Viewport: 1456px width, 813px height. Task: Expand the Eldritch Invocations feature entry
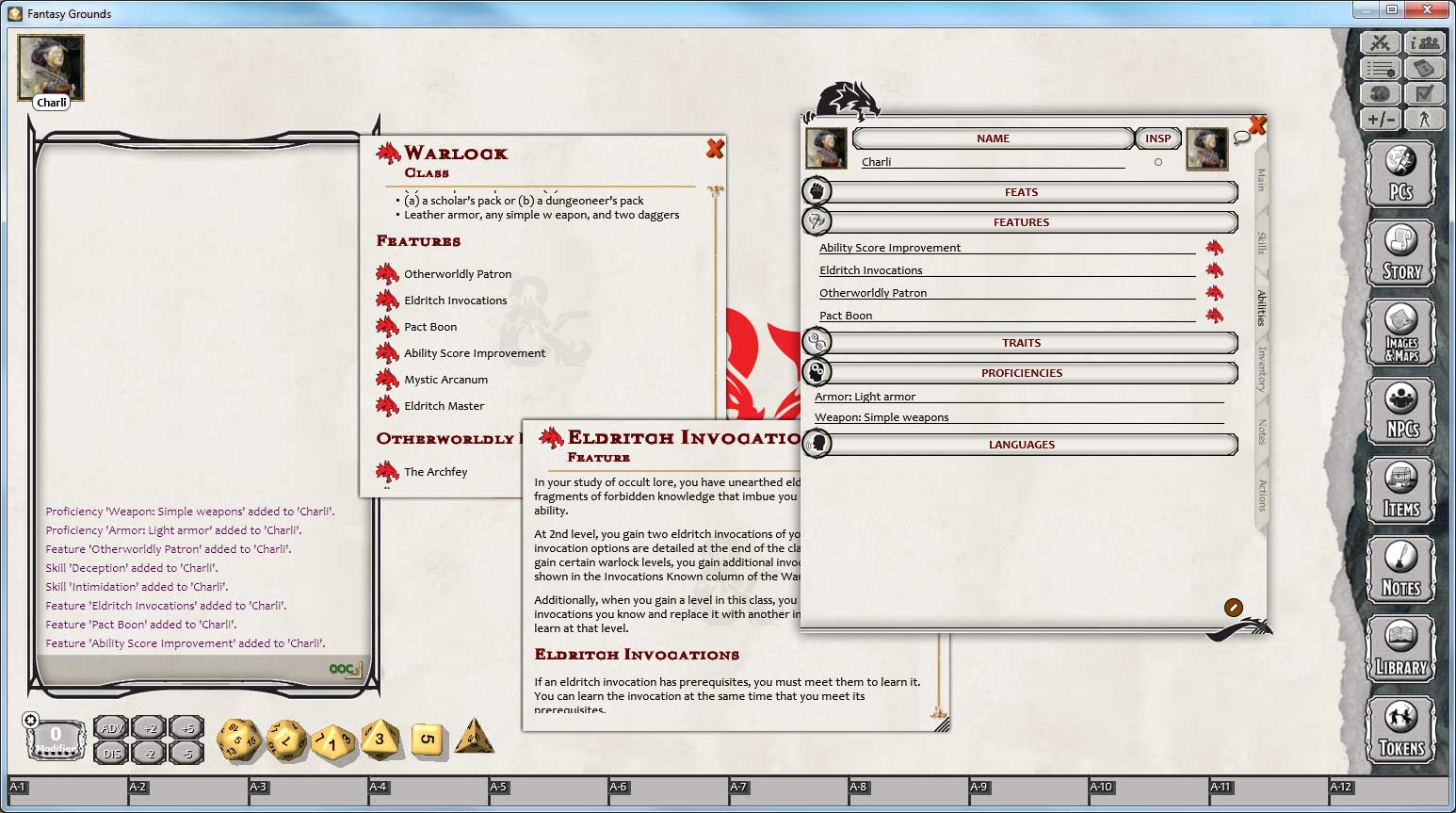click(1215, 270)
